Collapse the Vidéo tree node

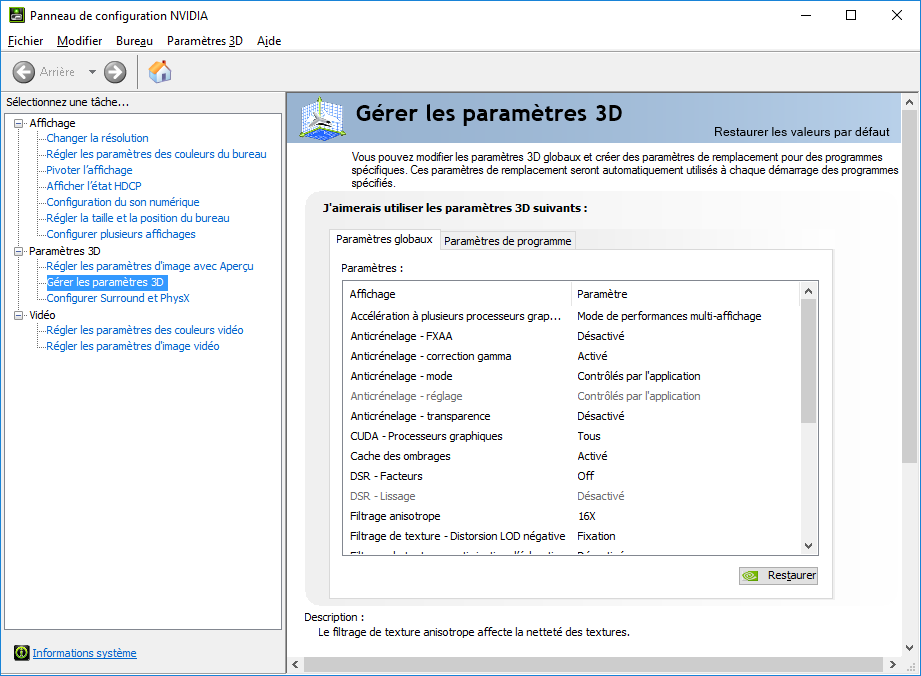tap(19, 315)
